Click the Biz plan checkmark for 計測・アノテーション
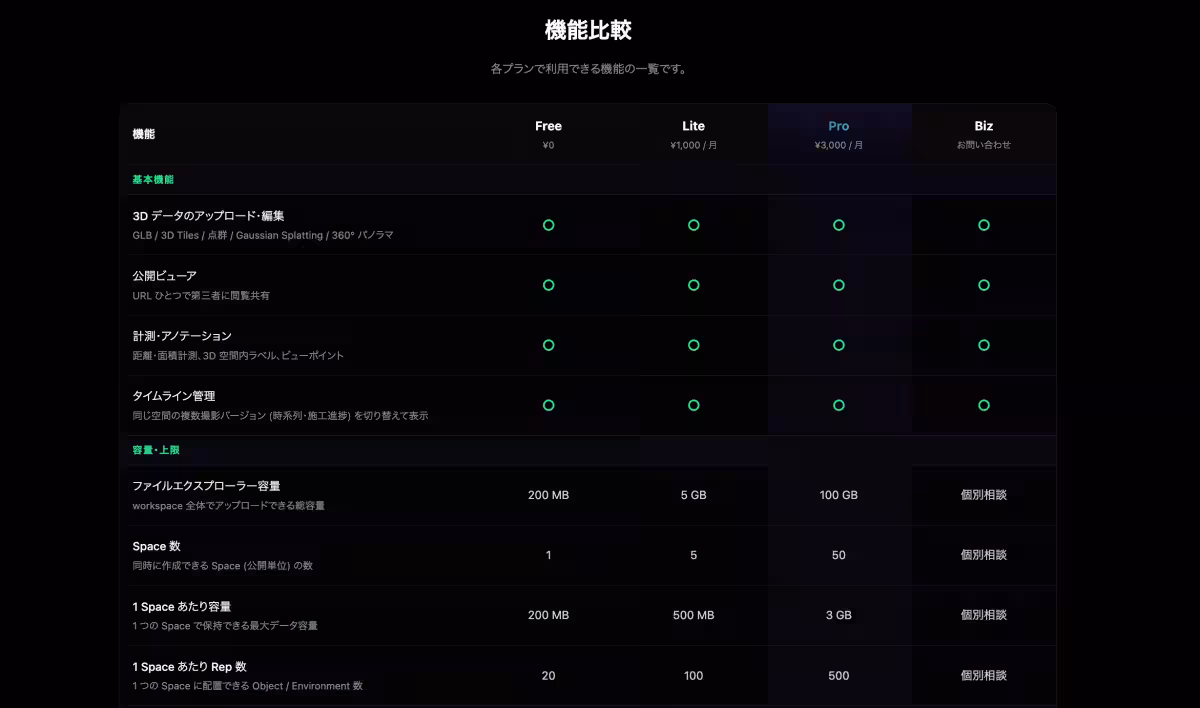This screenshot has height=708, width=1200. tap(983, 345)
